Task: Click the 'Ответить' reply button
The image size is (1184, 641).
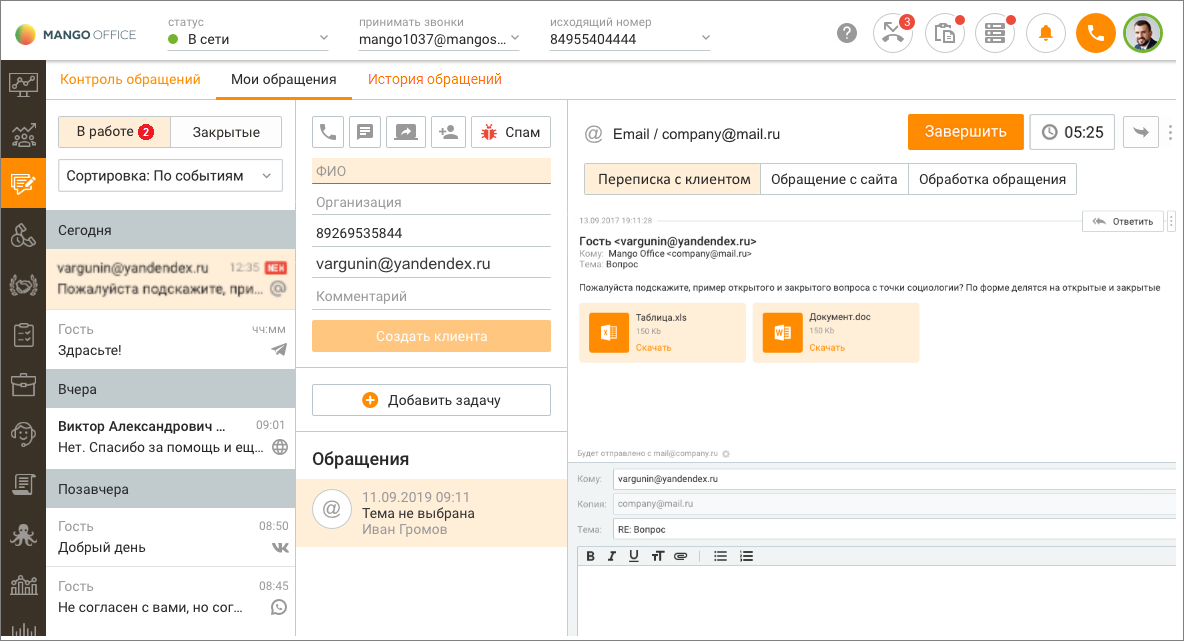Action: [x=1123, y=221]
